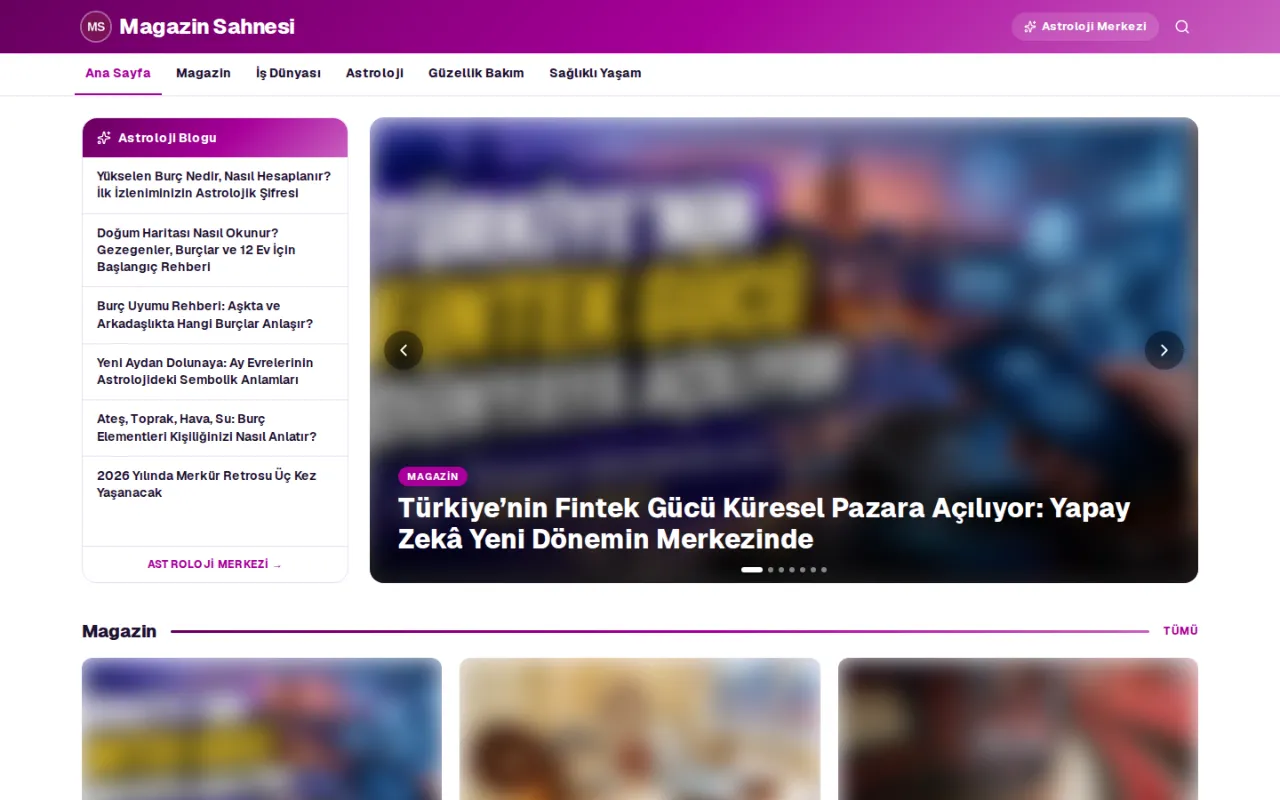Open 2026 Merkür Retrosu article
The width and height of the screenshot is (1280, 800).
(215, 484)
